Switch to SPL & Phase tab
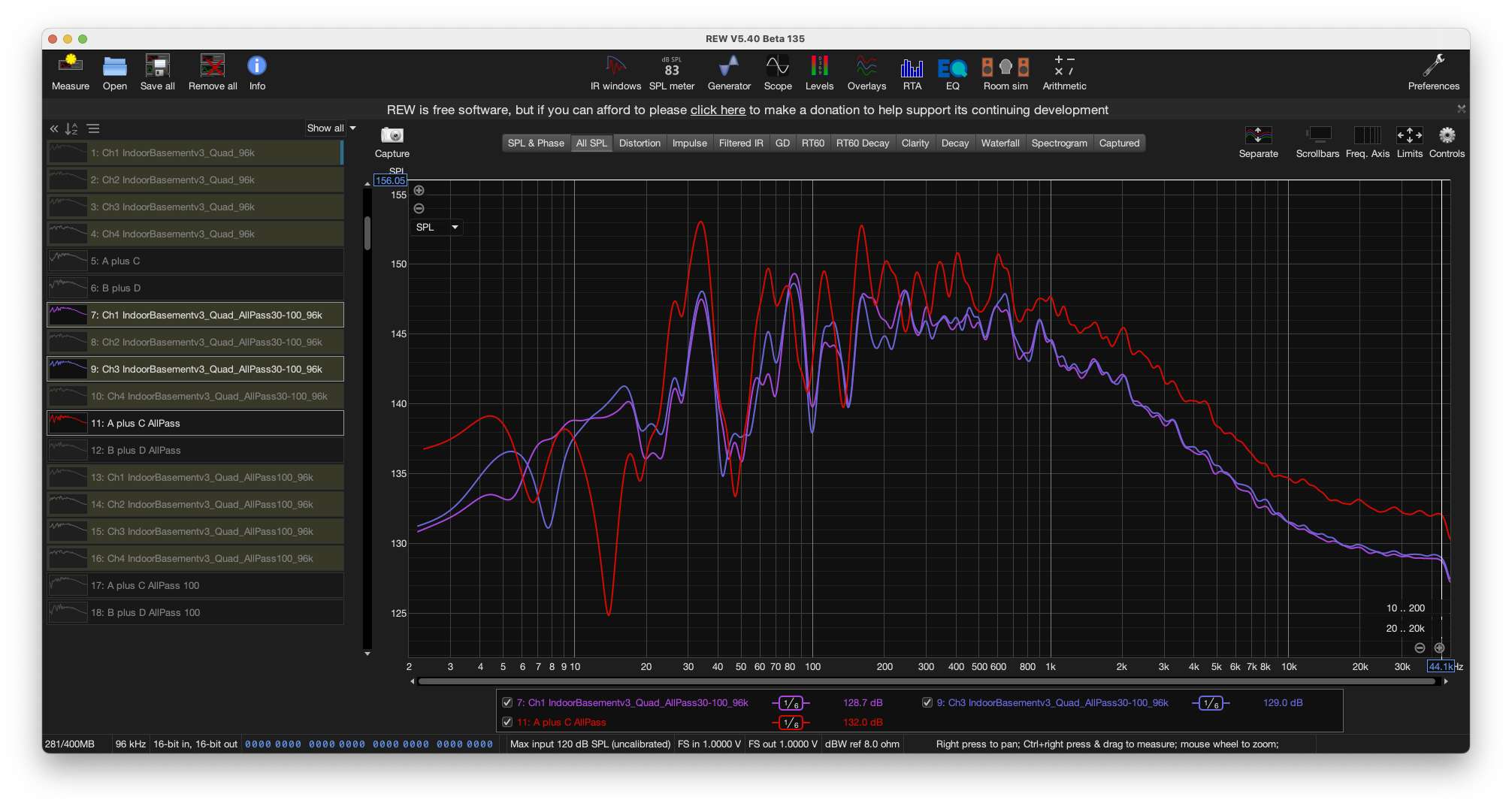The width and height of the screenshot is (1512, 809). [536, 143]
